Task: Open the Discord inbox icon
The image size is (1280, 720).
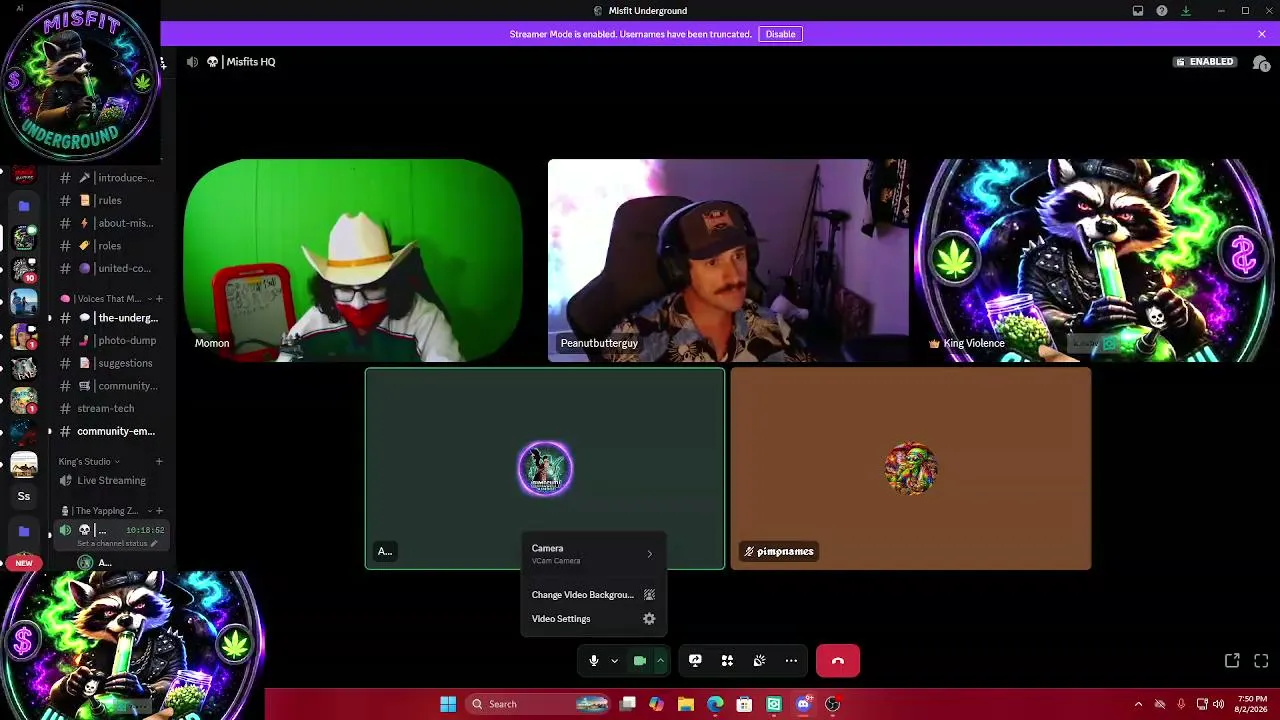Action: (x=1138, y=11)
